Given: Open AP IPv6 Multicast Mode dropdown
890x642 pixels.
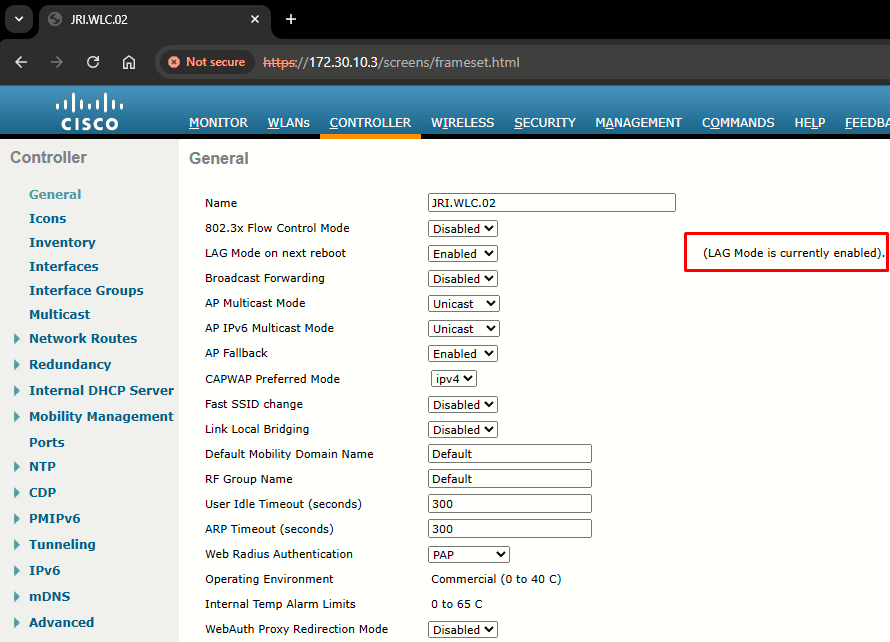Looking at the screenshot, I should pyautogui.click(x=464, y=329).
